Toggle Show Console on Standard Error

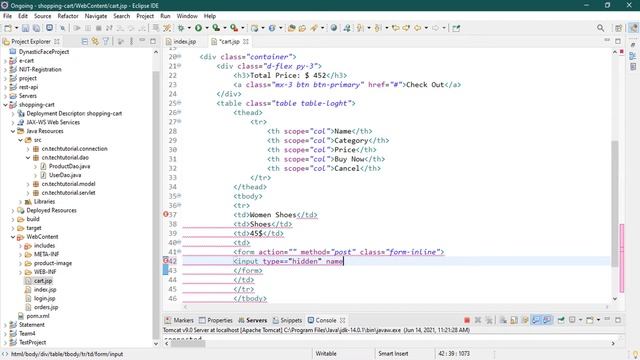[x=547, y=320]
